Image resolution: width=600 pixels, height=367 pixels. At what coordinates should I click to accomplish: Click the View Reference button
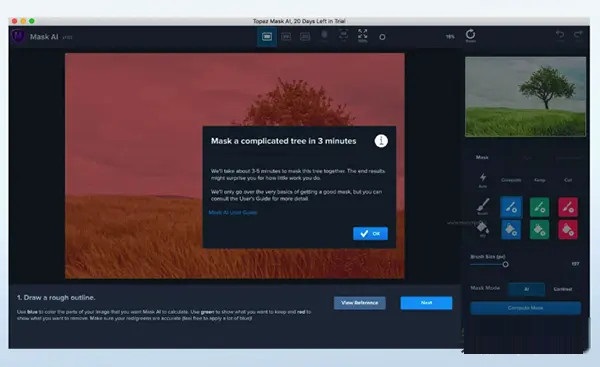pyautogui.click(x=359, y=303)
